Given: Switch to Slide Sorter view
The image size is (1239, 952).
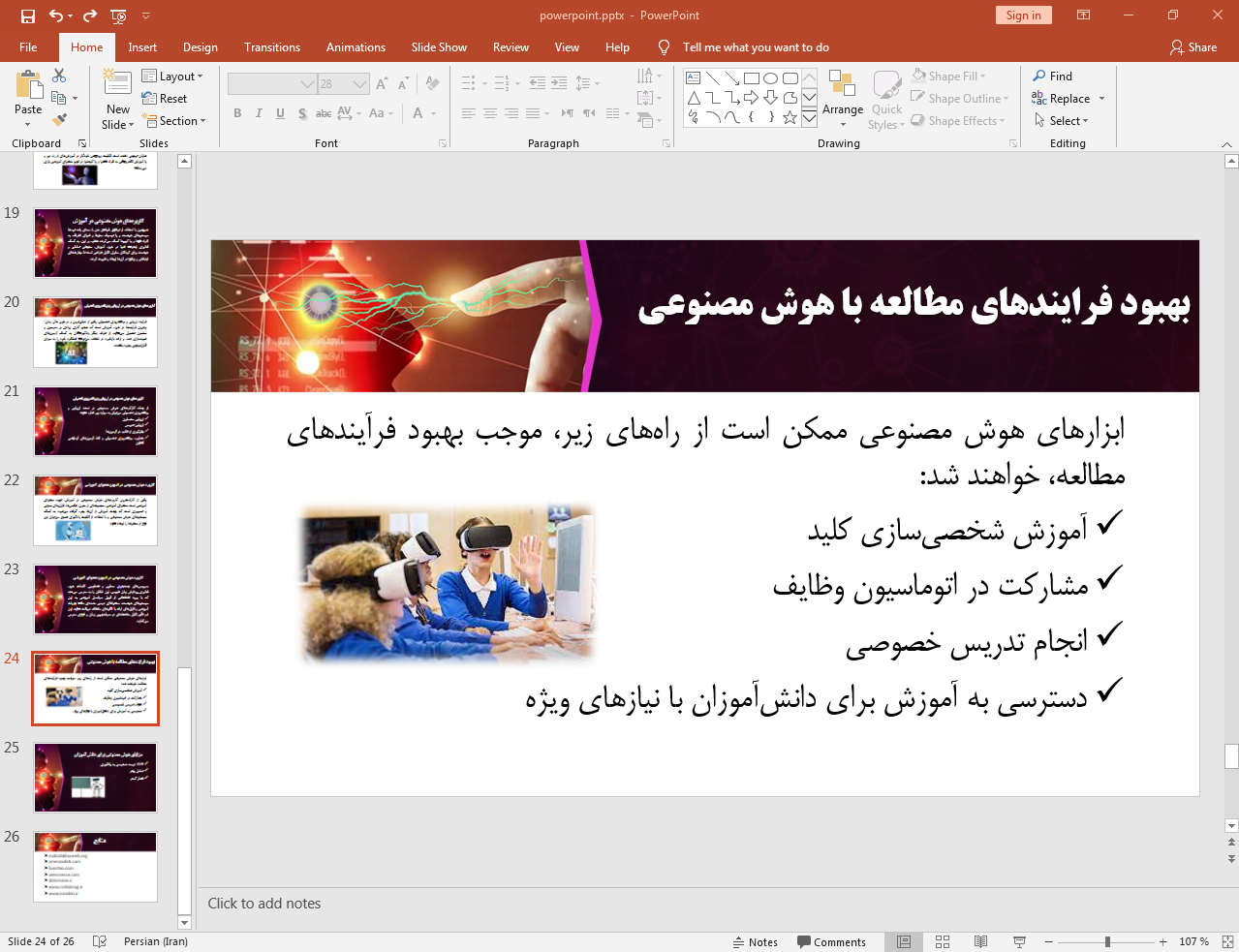Looking at the screenshot, I should coord(943,941).
